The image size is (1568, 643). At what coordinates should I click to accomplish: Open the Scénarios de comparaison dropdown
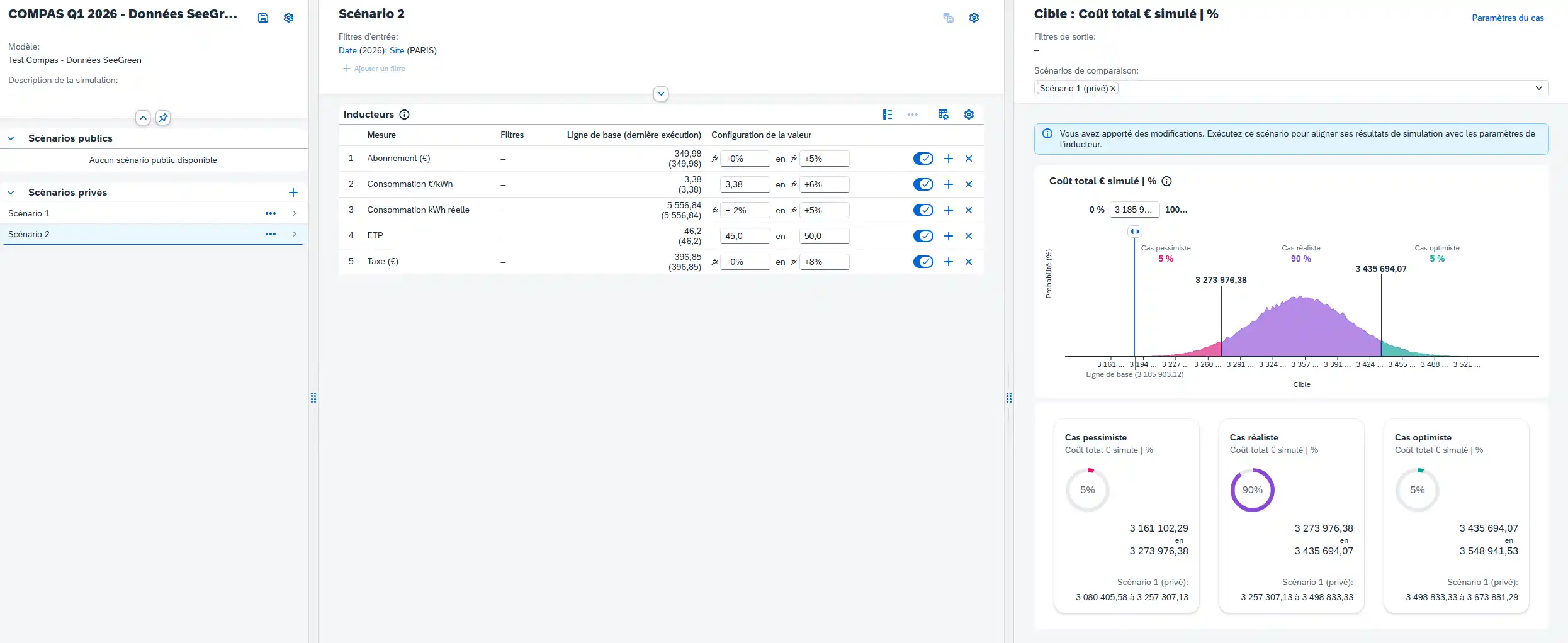(1538, 88)
